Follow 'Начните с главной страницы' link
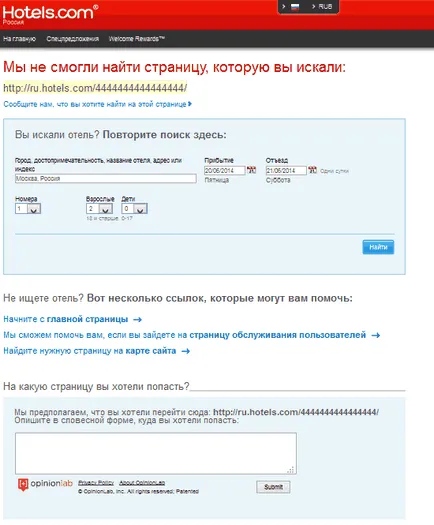Viewport: 434px width, 525px height. 72,319
